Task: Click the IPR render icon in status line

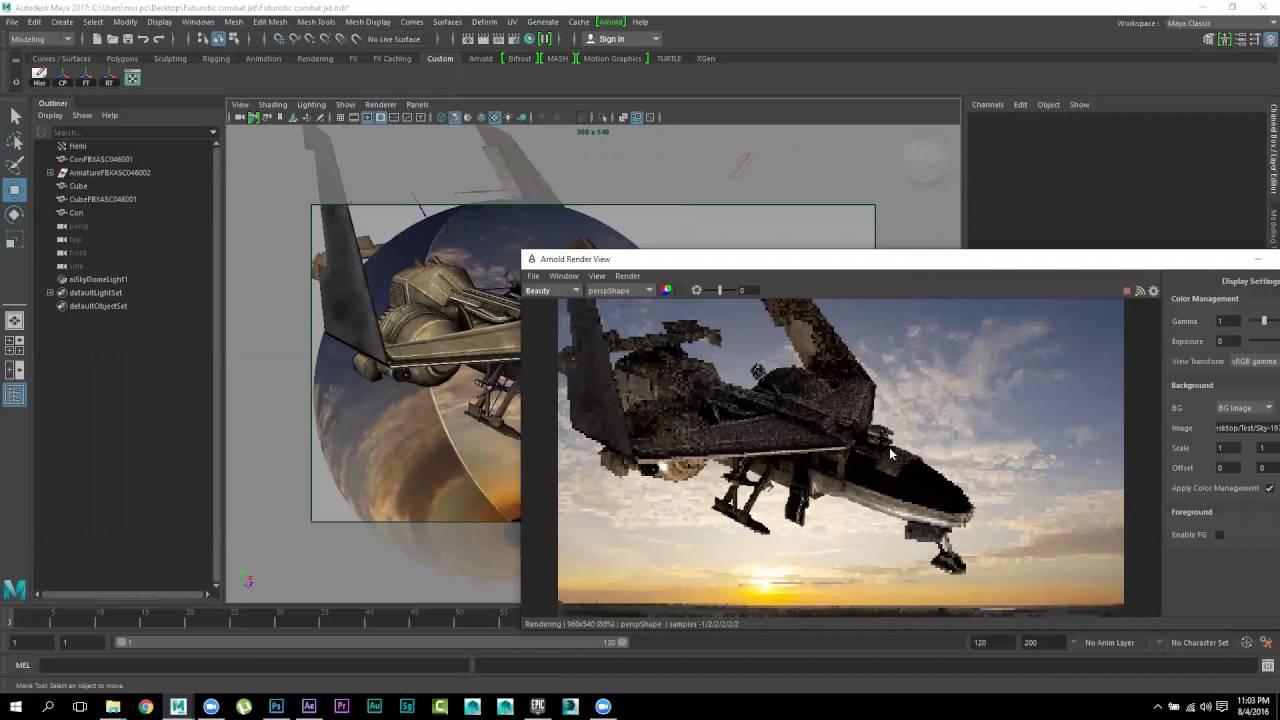Action: [x=498, y=39]
